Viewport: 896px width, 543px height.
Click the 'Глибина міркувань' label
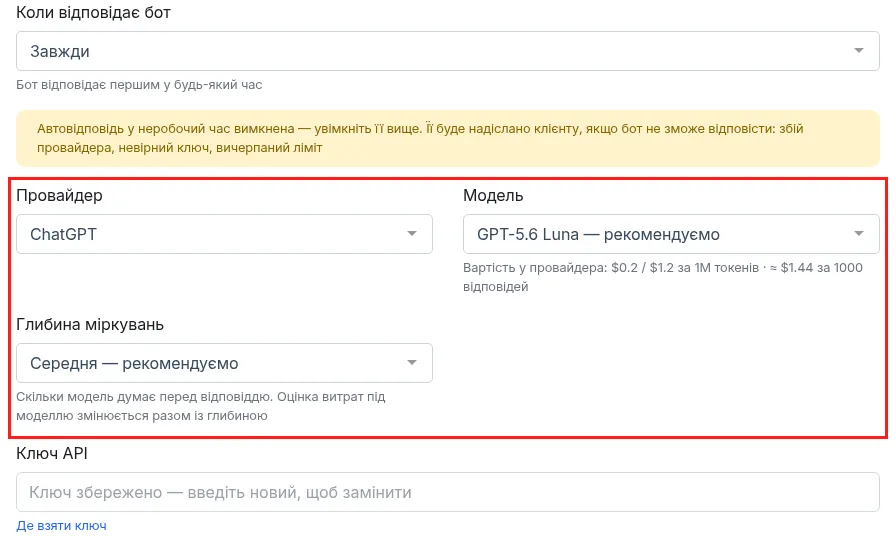click(90, 325)
